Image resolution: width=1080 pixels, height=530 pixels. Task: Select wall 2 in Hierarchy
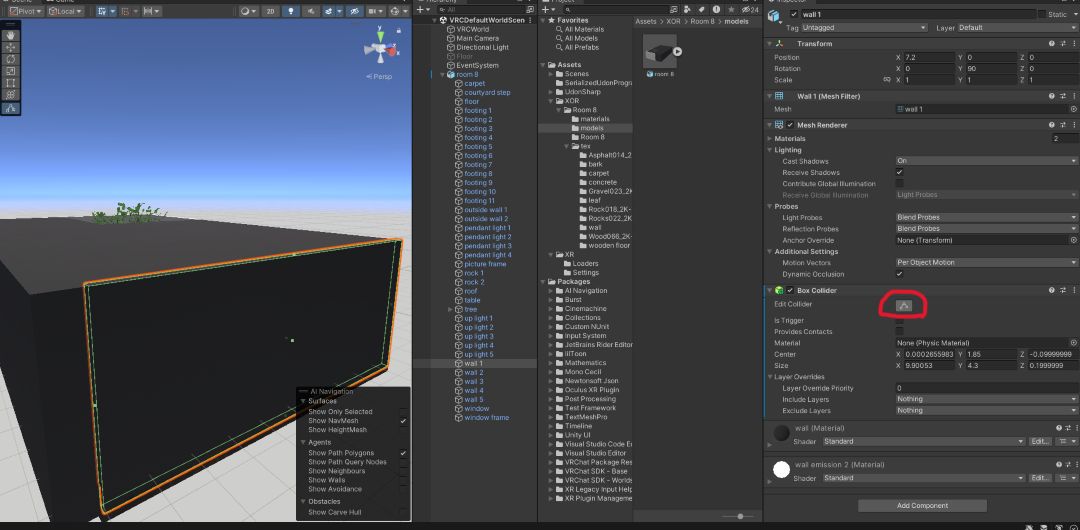point(473,372)
